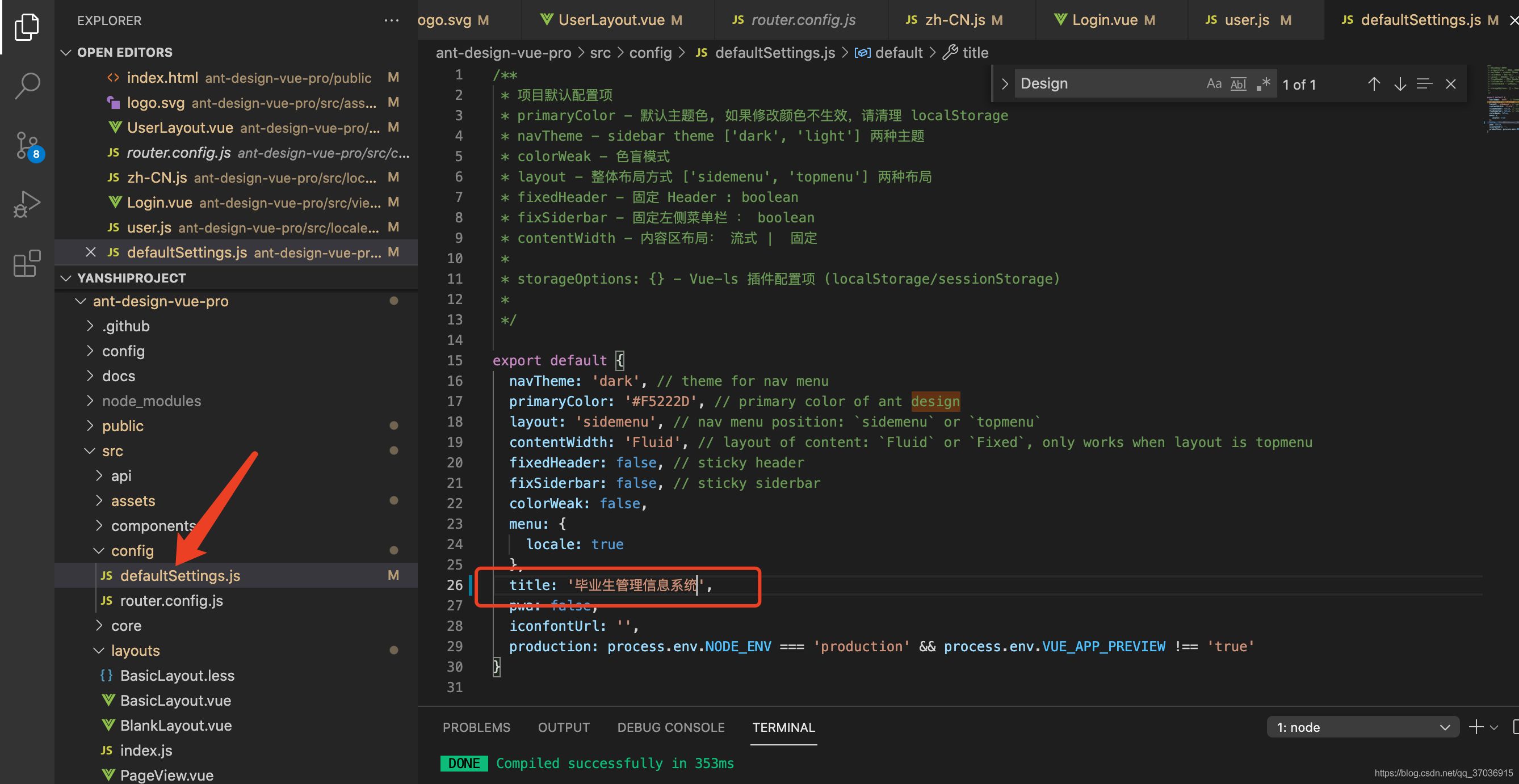Image resolution: width=1519 pixels, height=784 pixels.
Task: Expand the find widget replace toggle
Action: click(x=1005, y=84)
